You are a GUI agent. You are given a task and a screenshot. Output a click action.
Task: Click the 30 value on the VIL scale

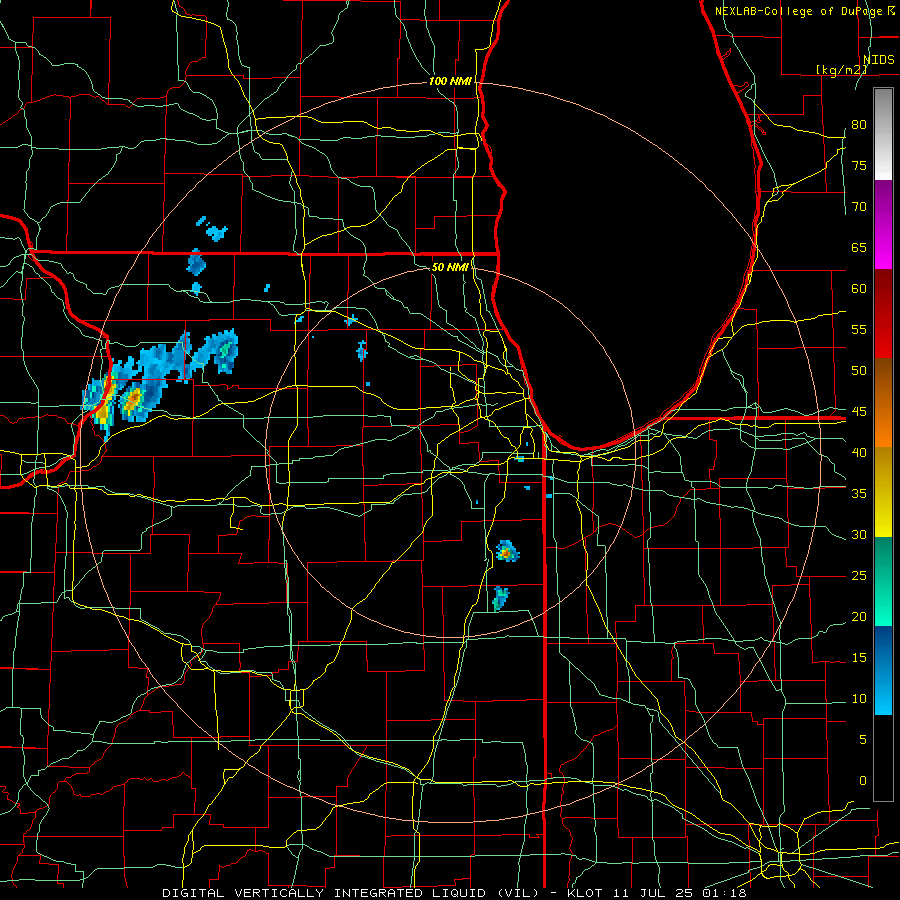point(859,534)
